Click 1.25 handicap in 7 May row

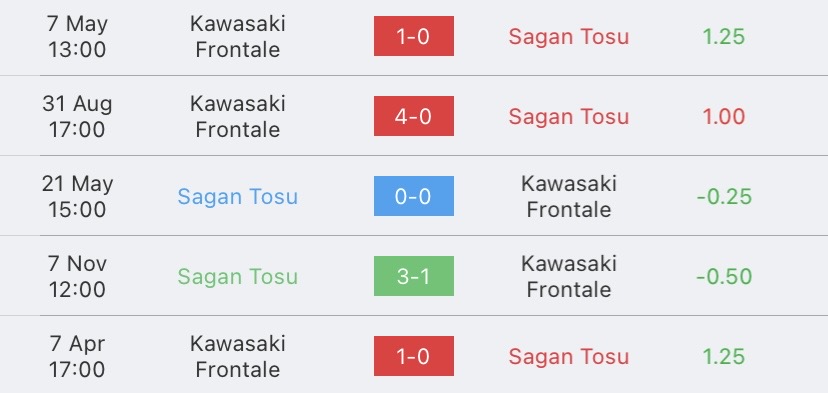point(724,36)
